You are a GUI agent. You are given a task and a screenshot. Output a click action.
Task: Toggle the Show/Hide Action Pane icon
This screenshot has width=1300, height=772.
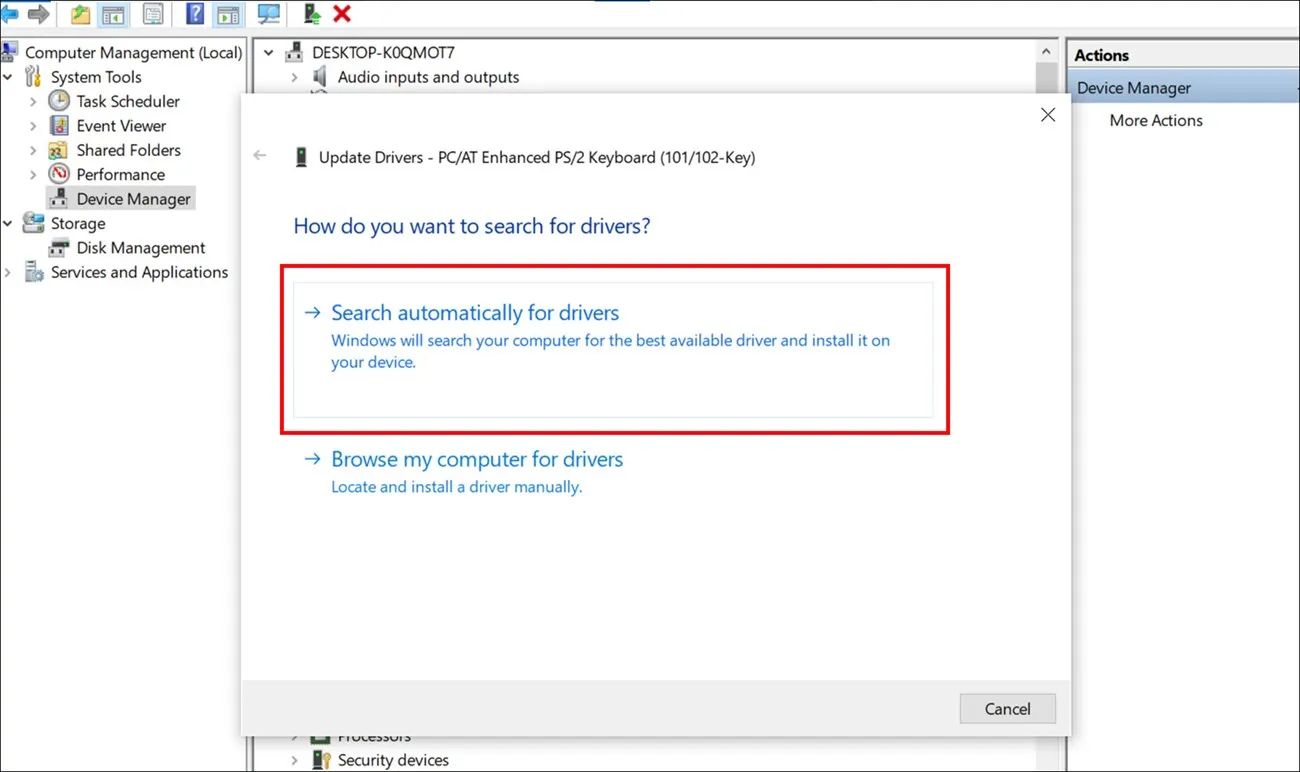coord(228,14)
